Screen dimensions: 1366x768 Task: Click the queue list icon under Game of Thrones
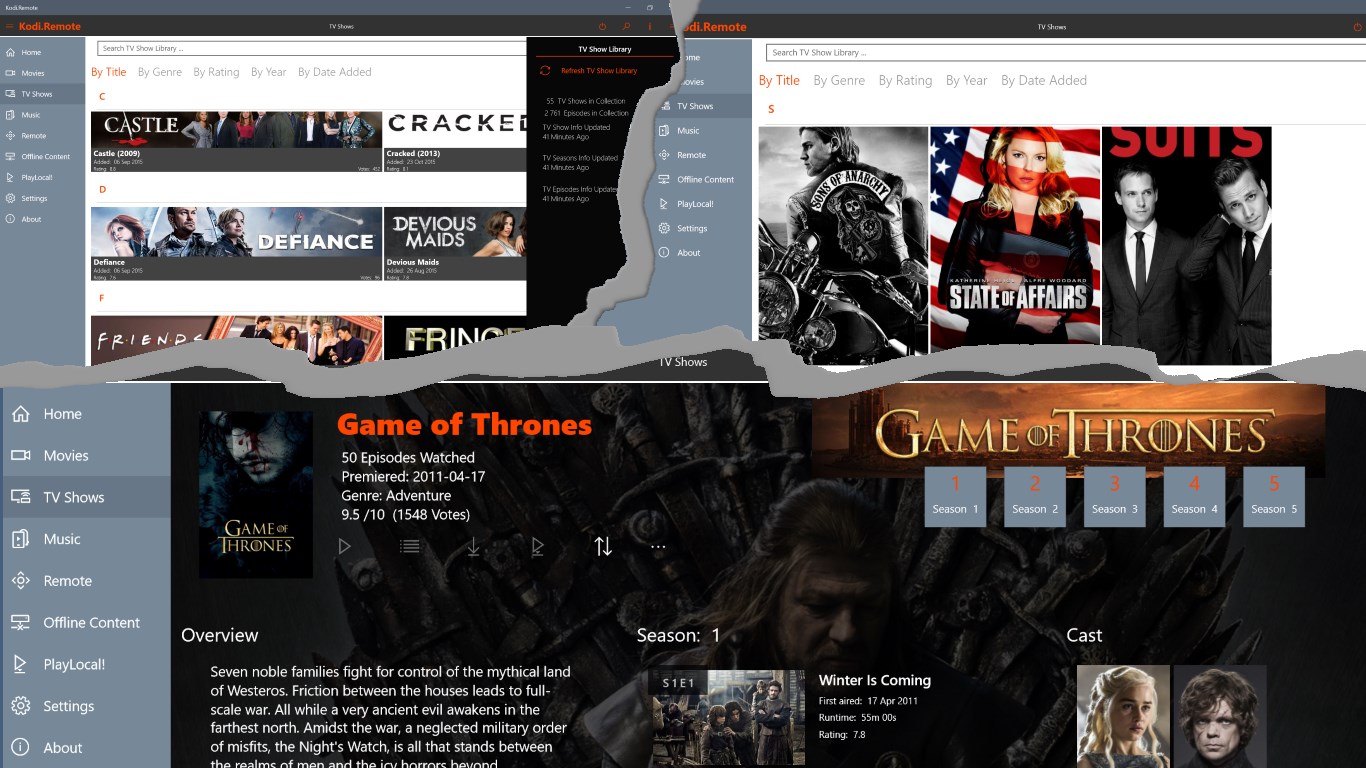(409, 546)
